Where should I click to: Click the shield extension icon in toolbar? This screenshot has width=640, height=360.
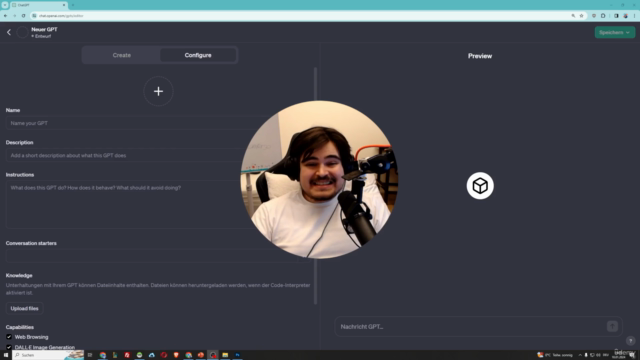coord(593,16)
